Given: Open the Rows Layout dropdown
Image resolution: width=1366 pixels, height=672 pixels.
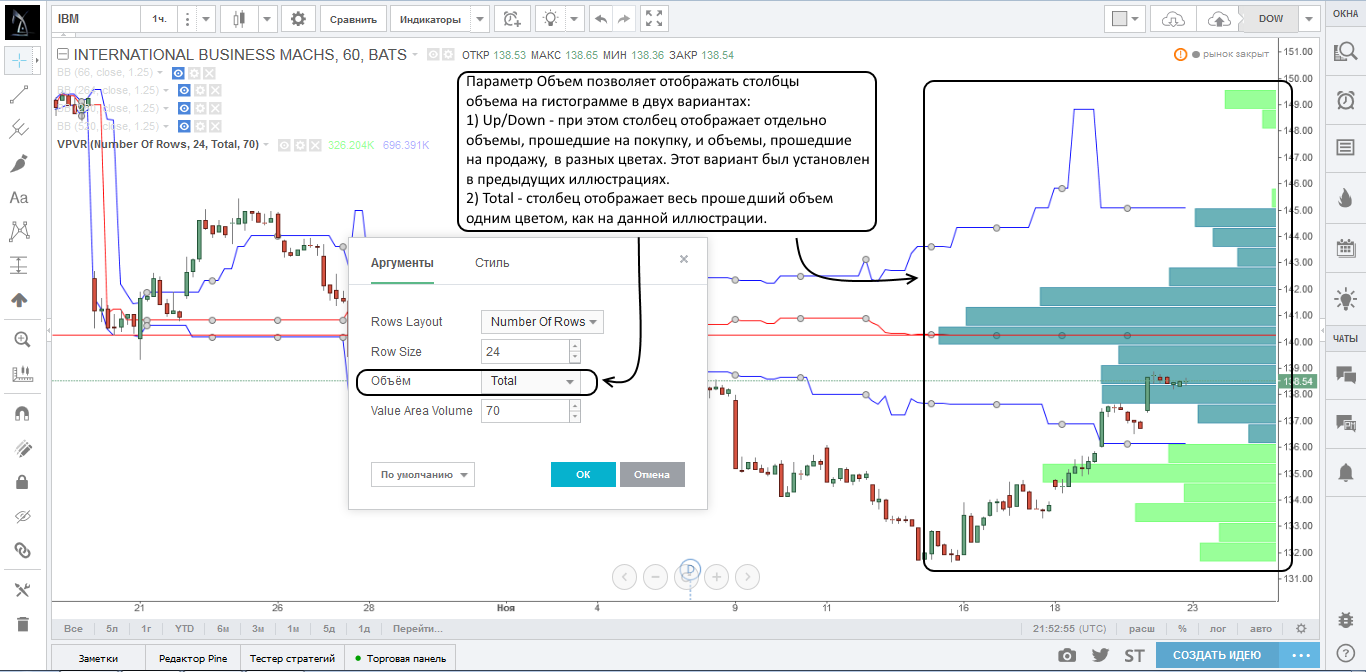Looking at the screenshot, I should coord(542,322).
